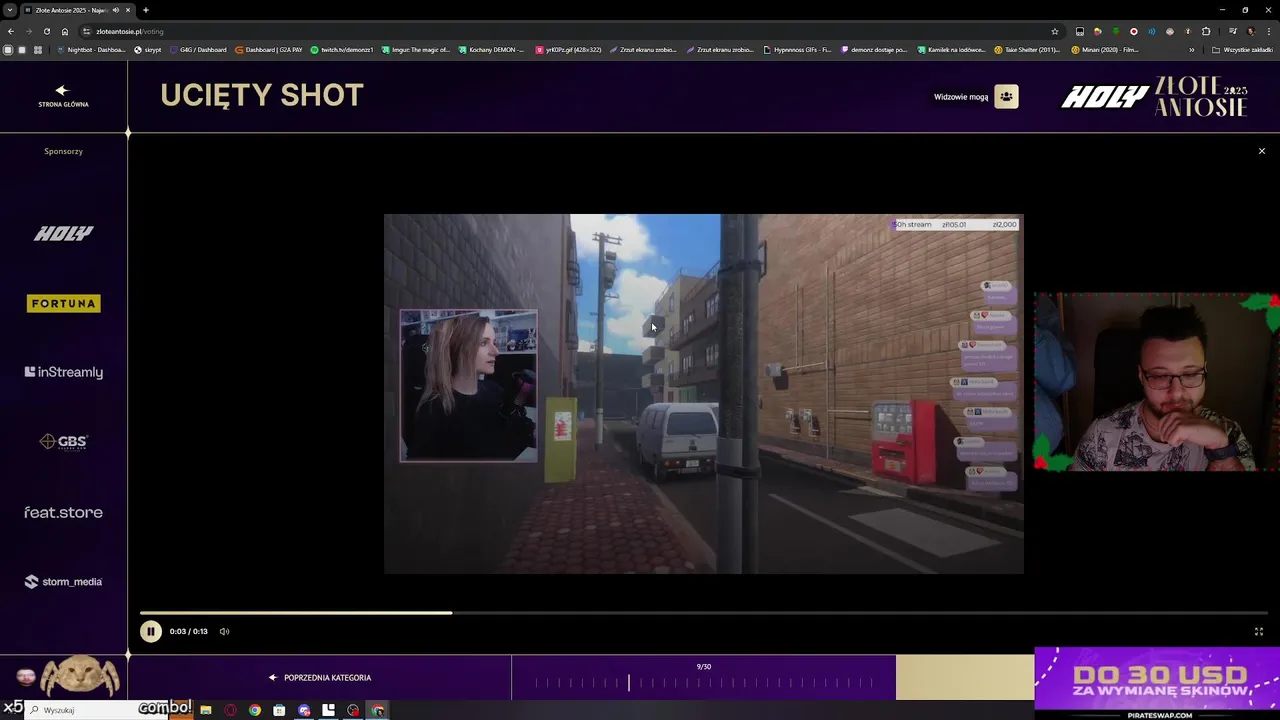1280x720 pixels.
Task: Open the Take Shelter (2011) bookmark
Action: [1027, 50]
